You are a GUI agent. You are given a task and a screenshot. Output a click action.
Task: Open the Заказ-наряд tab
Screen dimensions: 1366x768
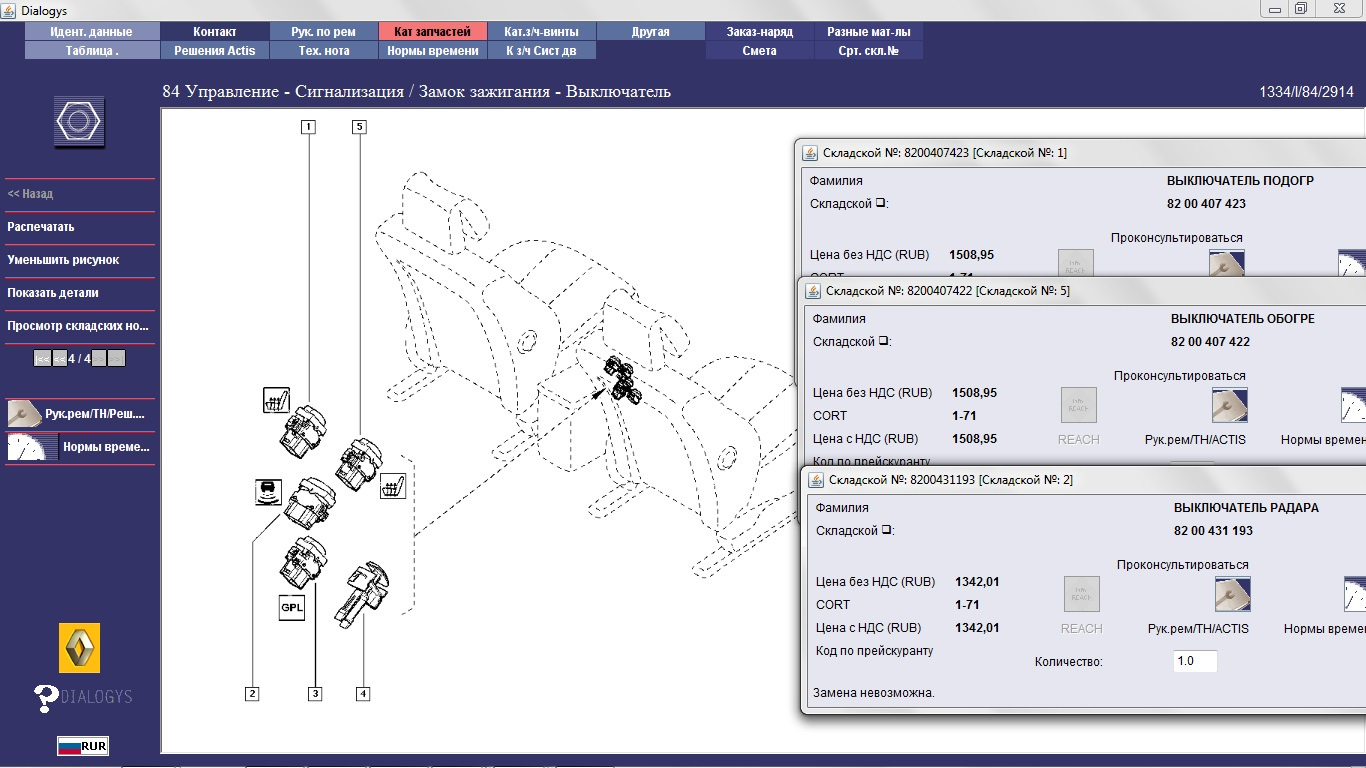pos(760,32)
